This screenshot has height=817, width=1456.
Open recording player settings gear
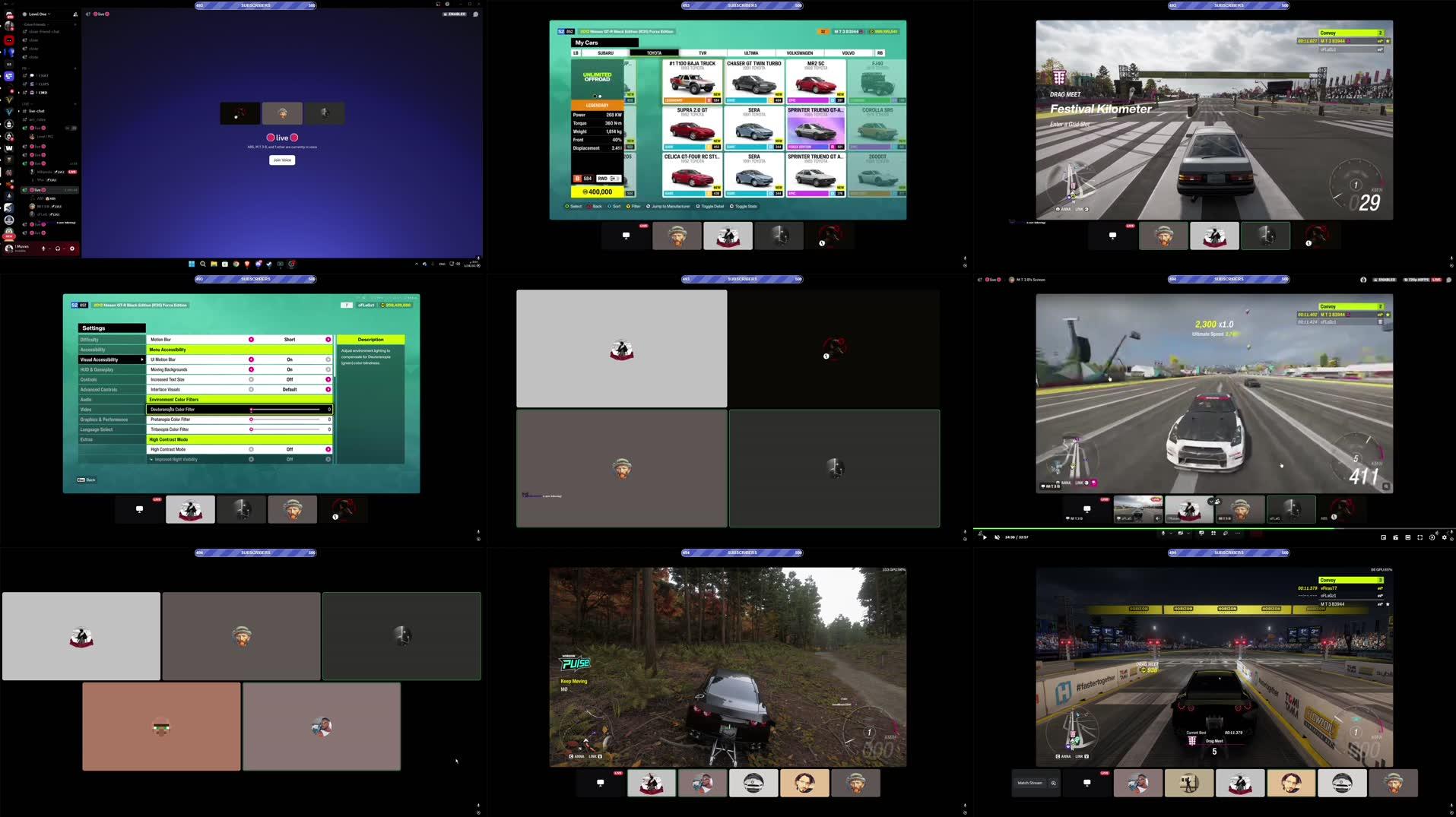coord(1444,537)
